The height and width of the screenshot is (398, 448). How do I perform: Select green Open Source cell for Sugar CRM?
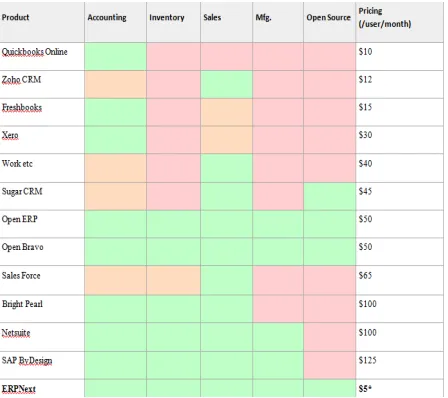[329, 196]
